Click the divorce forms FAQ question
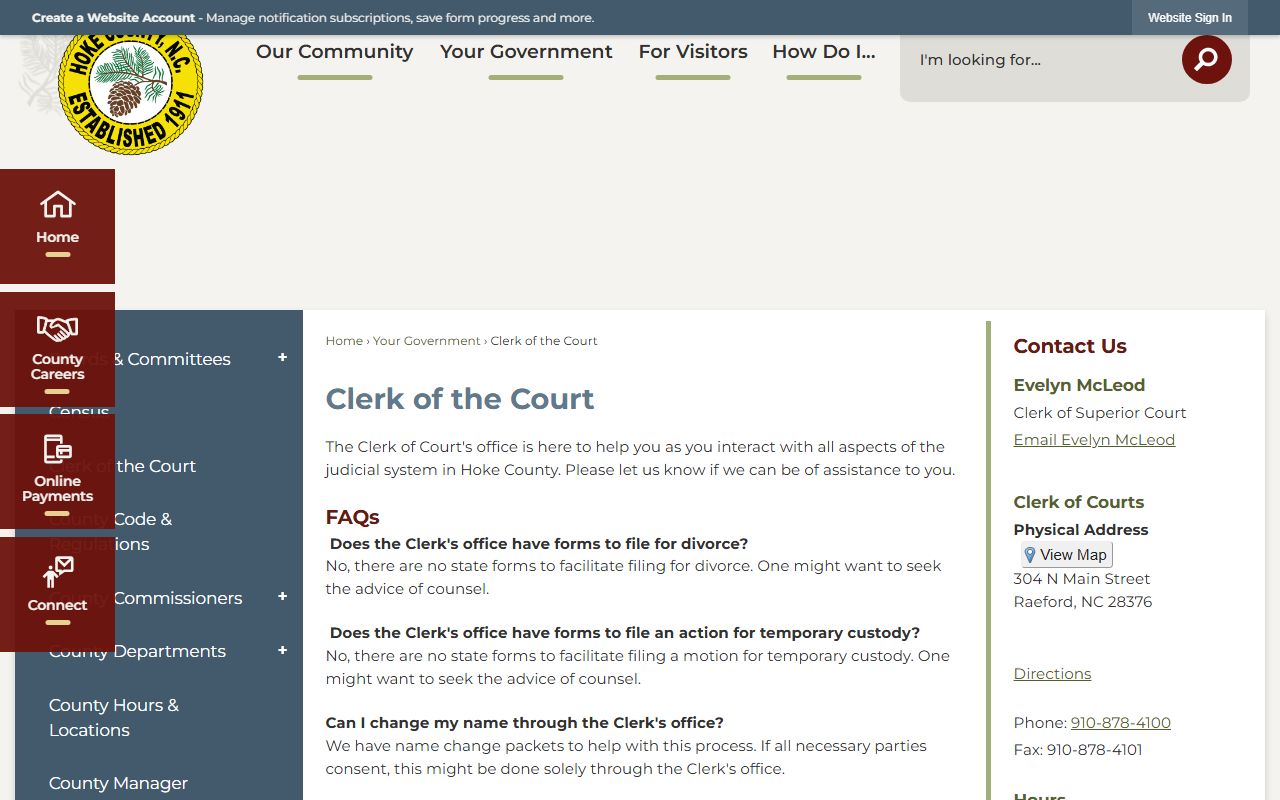This screenshot has width=1280, height=800. coord(539,544)
